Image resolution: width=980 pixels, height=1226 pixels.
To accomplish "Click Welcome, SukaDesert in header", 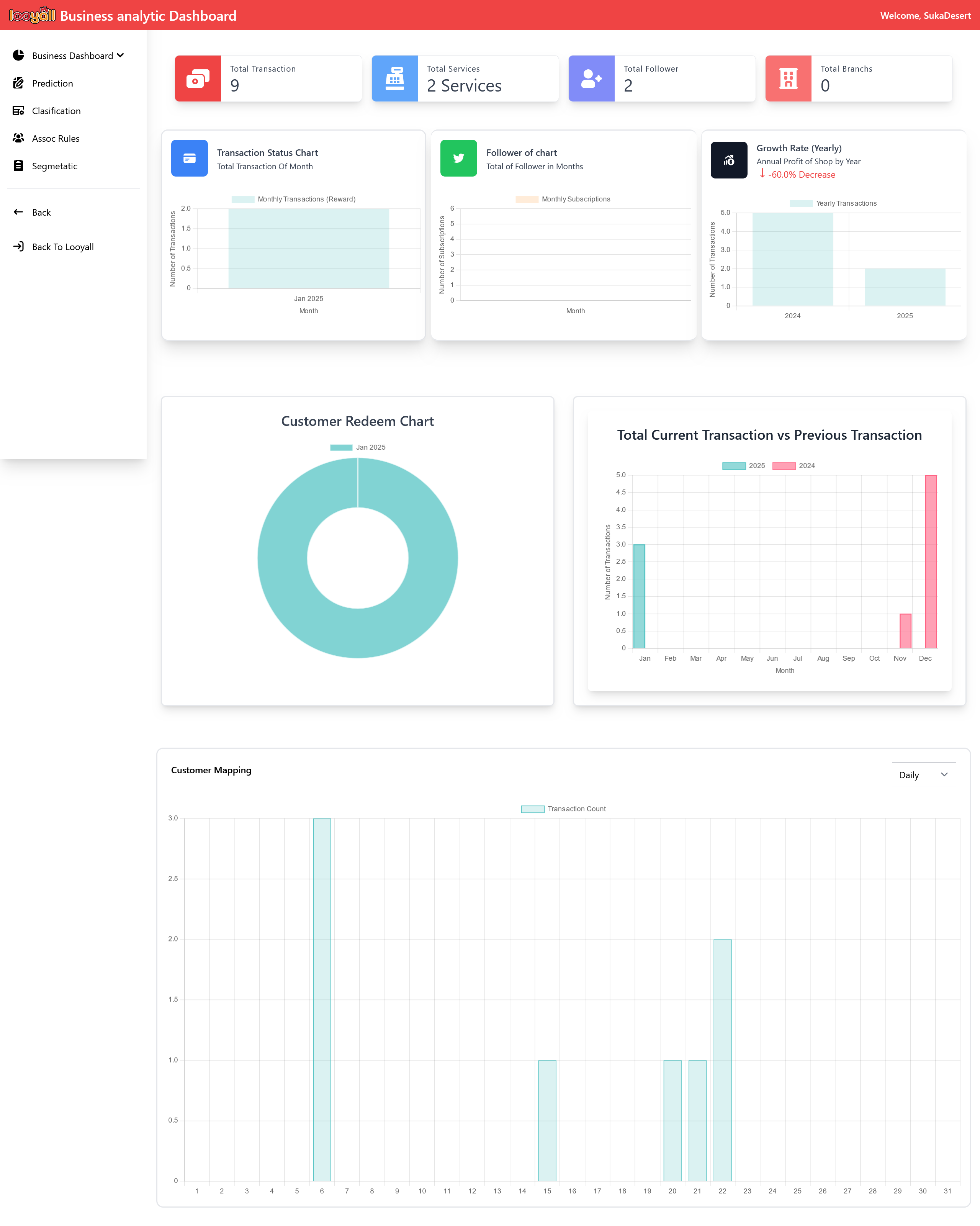I will click(925, 15).
